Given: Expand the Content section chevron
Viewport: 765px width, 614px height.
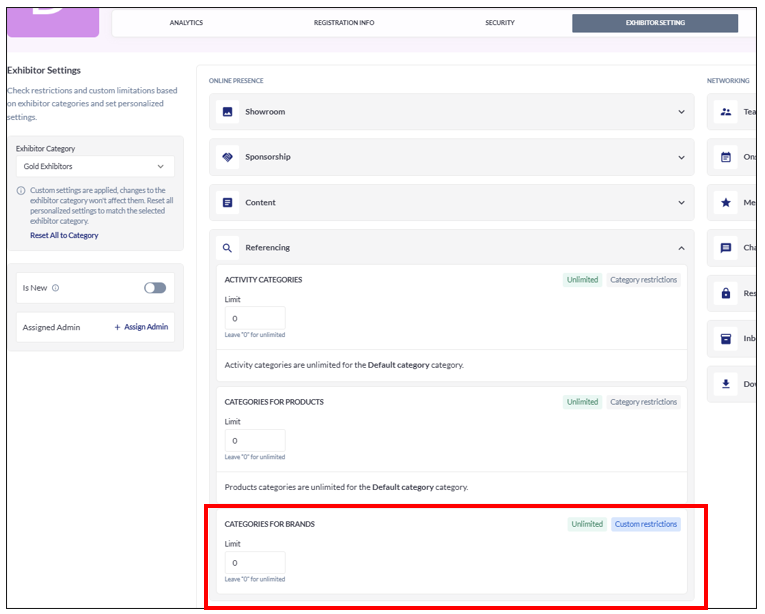Looking at the screenshot, I should [x=682, y=202].
